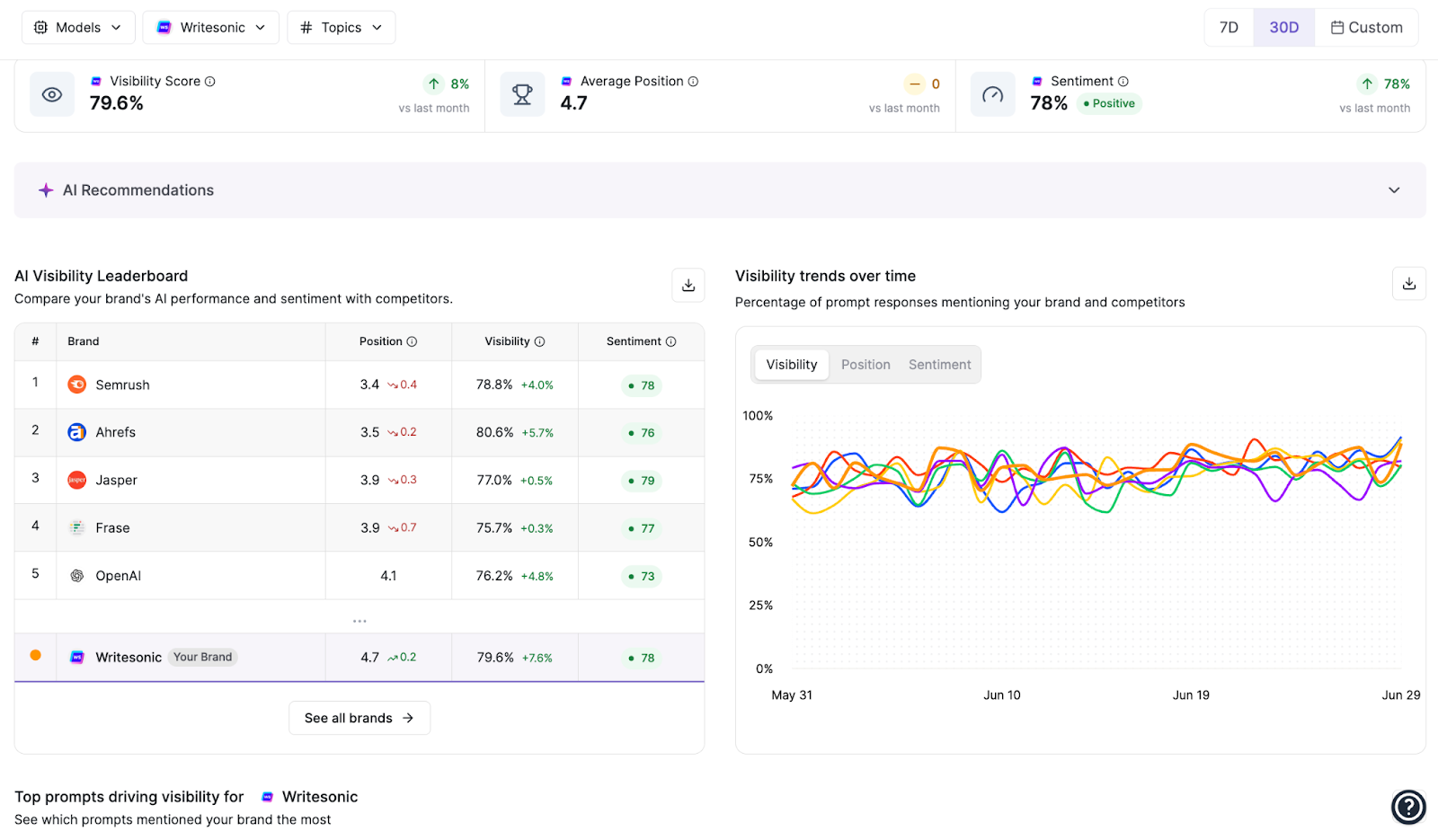Screen dimensions: 1438x840
Task: Click the Ahrefs brand name
Action: 116,432
